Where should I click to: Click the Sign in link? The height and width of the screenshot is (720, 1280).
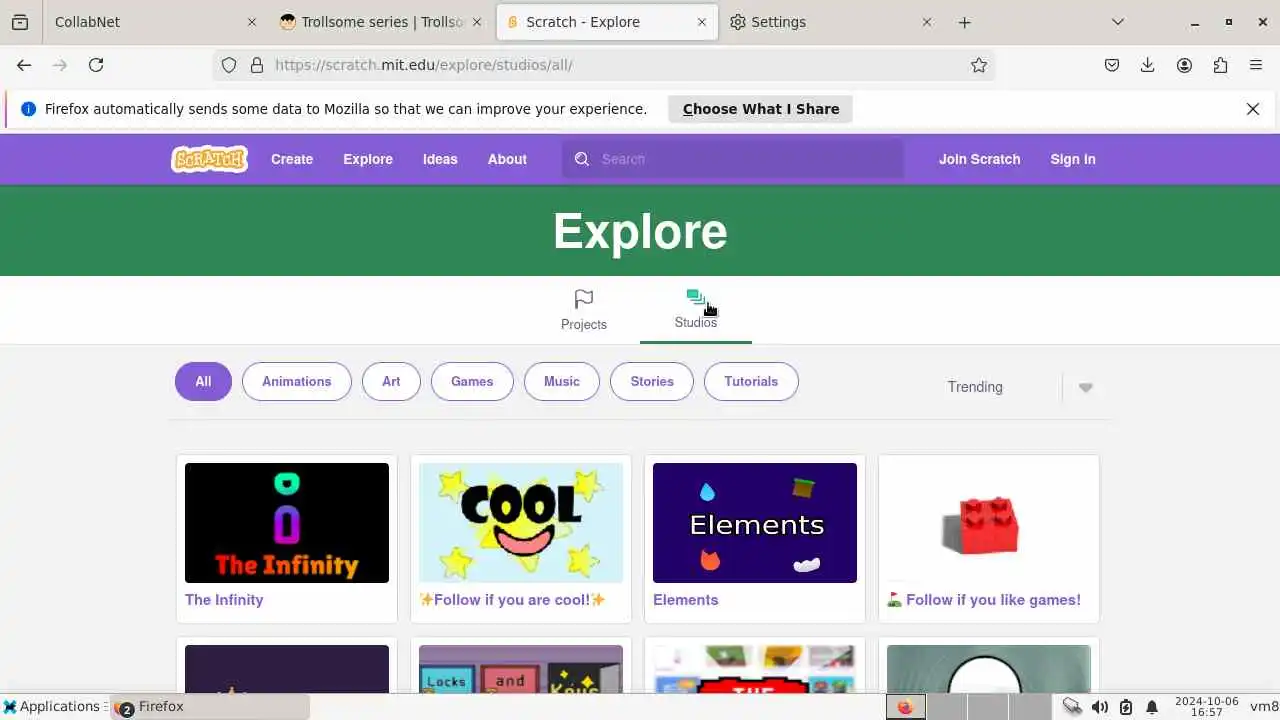click(x=1073, y=159)
